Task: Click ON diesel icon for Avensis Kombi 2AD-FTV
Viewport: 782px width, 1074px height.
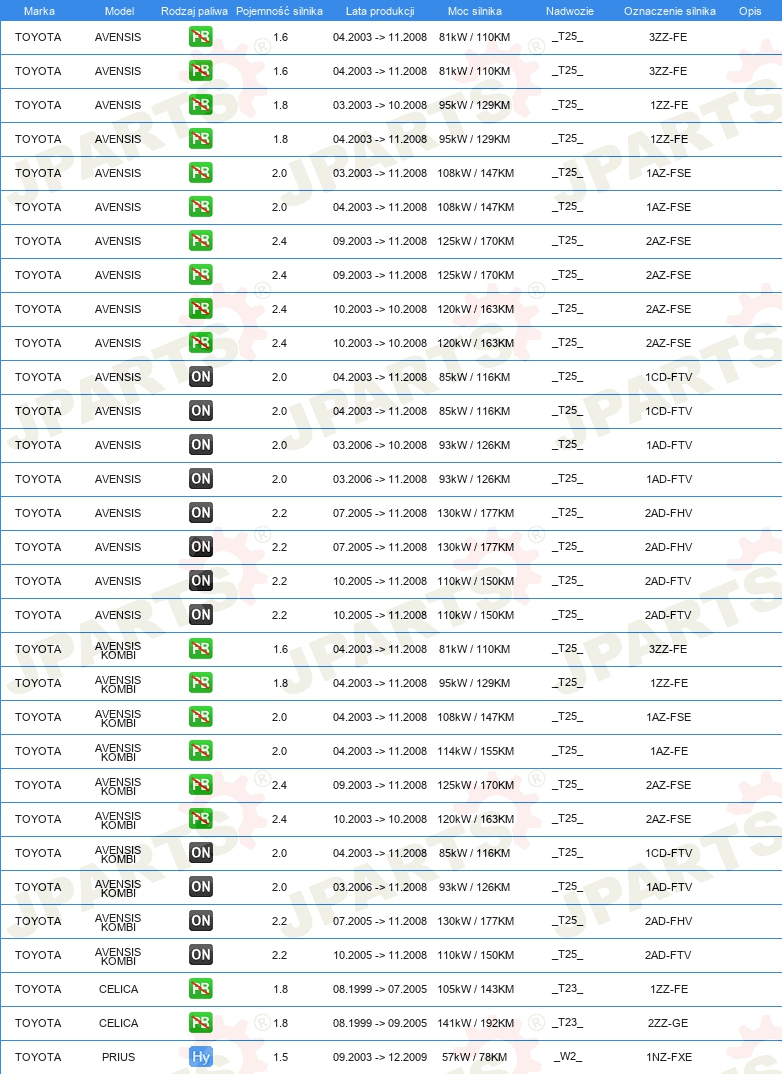Action: click(201, 955)
